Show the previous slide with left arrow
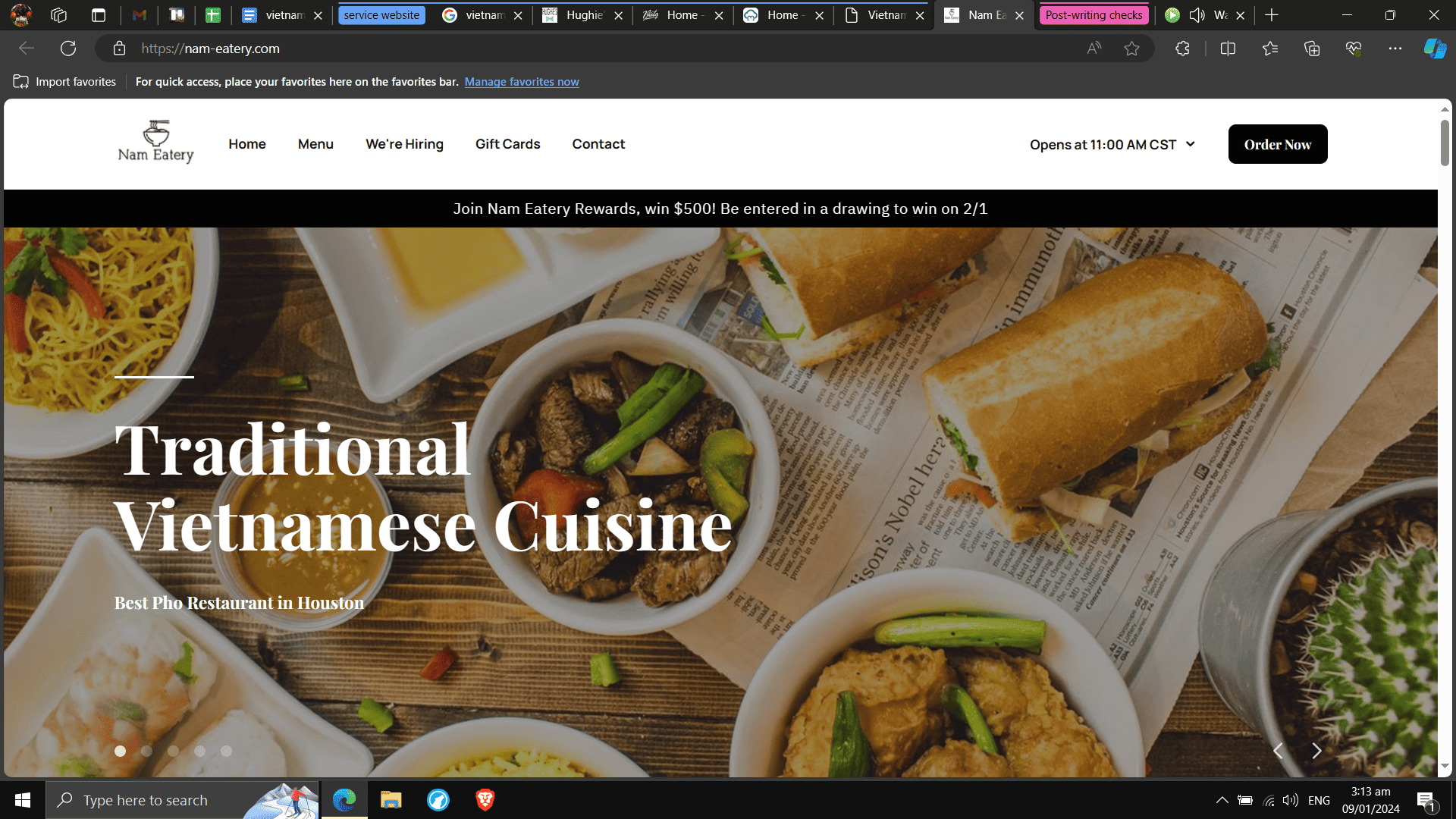This screenshot has width=1456, height=819. [1278, 751]
